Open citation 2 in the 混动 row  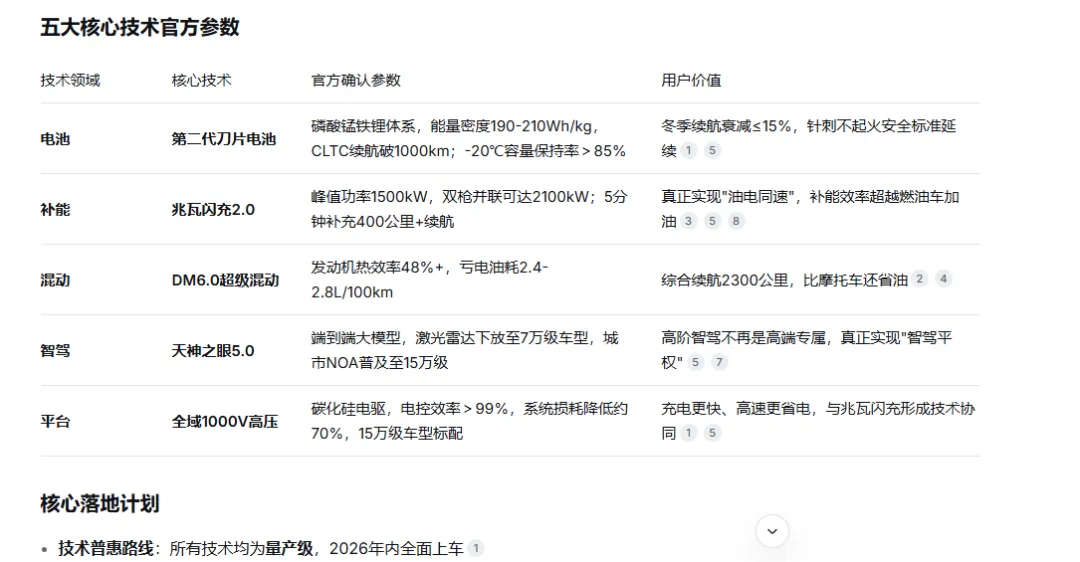920,279
